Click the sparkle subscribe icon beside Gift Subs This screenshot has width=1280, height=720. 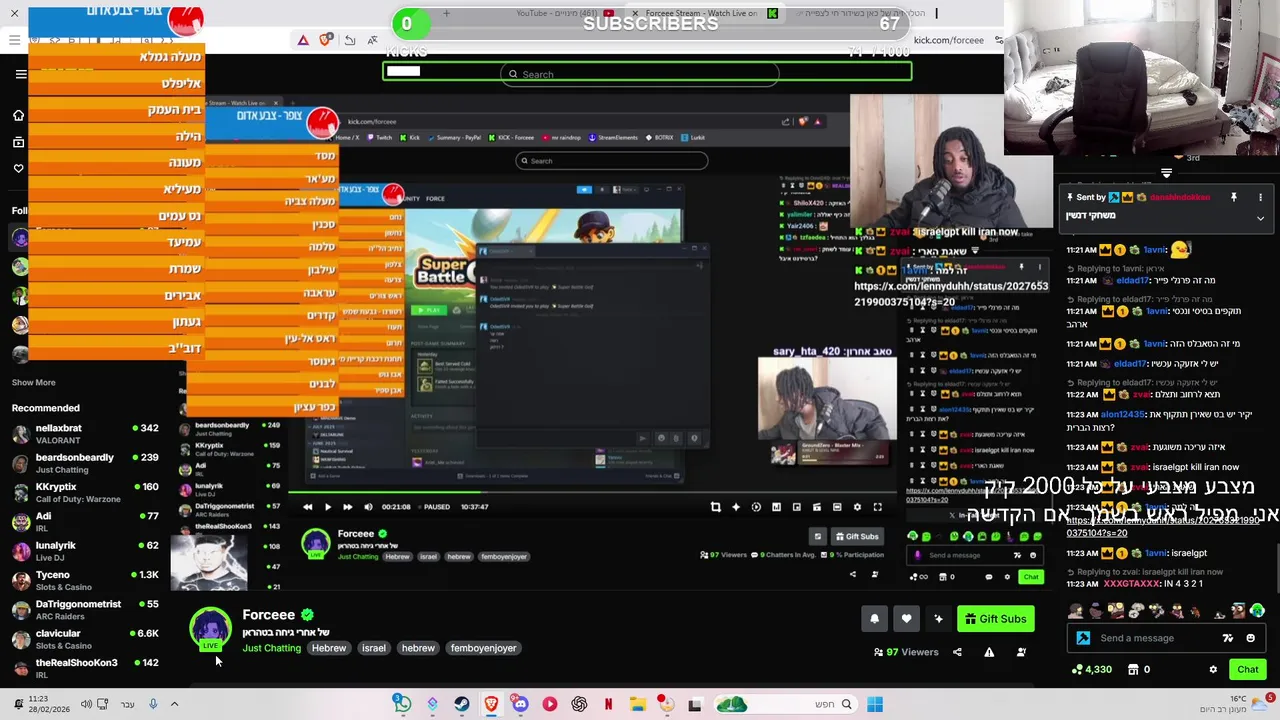[938, 619]
